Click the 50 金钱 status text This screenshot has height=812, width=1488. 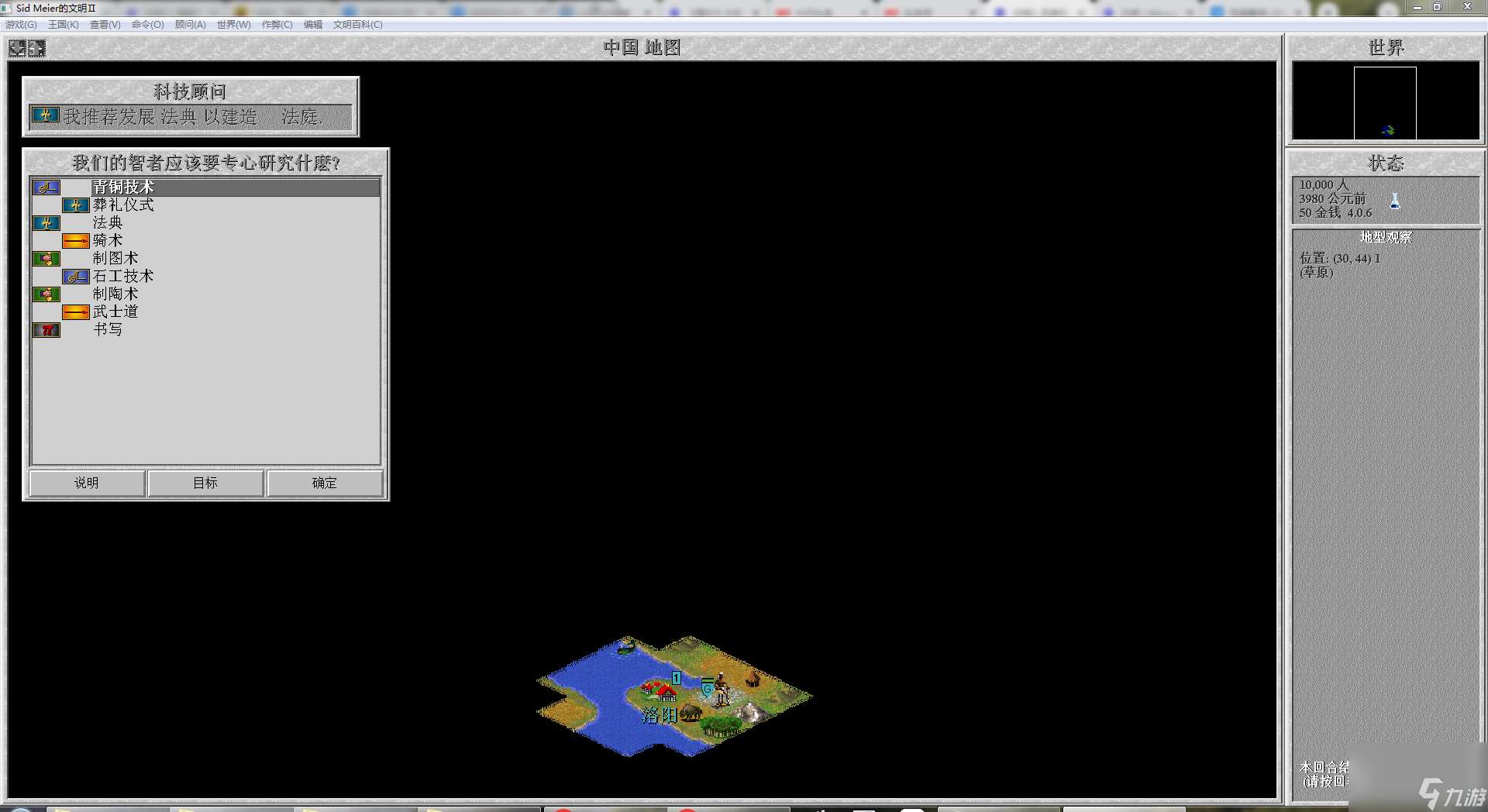click(x=1320, y=213)
